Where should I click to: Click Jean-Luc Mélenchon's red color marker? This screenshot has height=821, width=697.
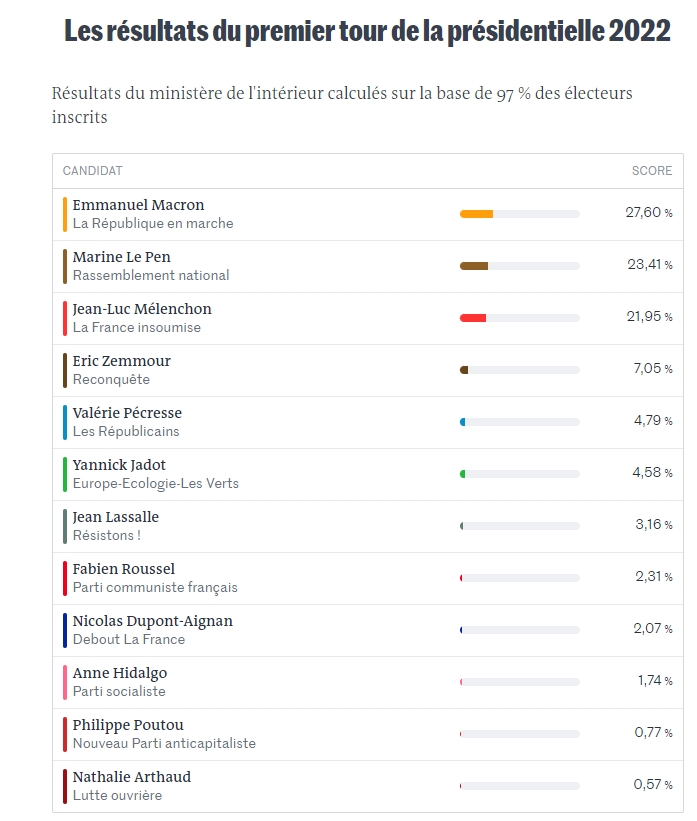pos(65,318)
